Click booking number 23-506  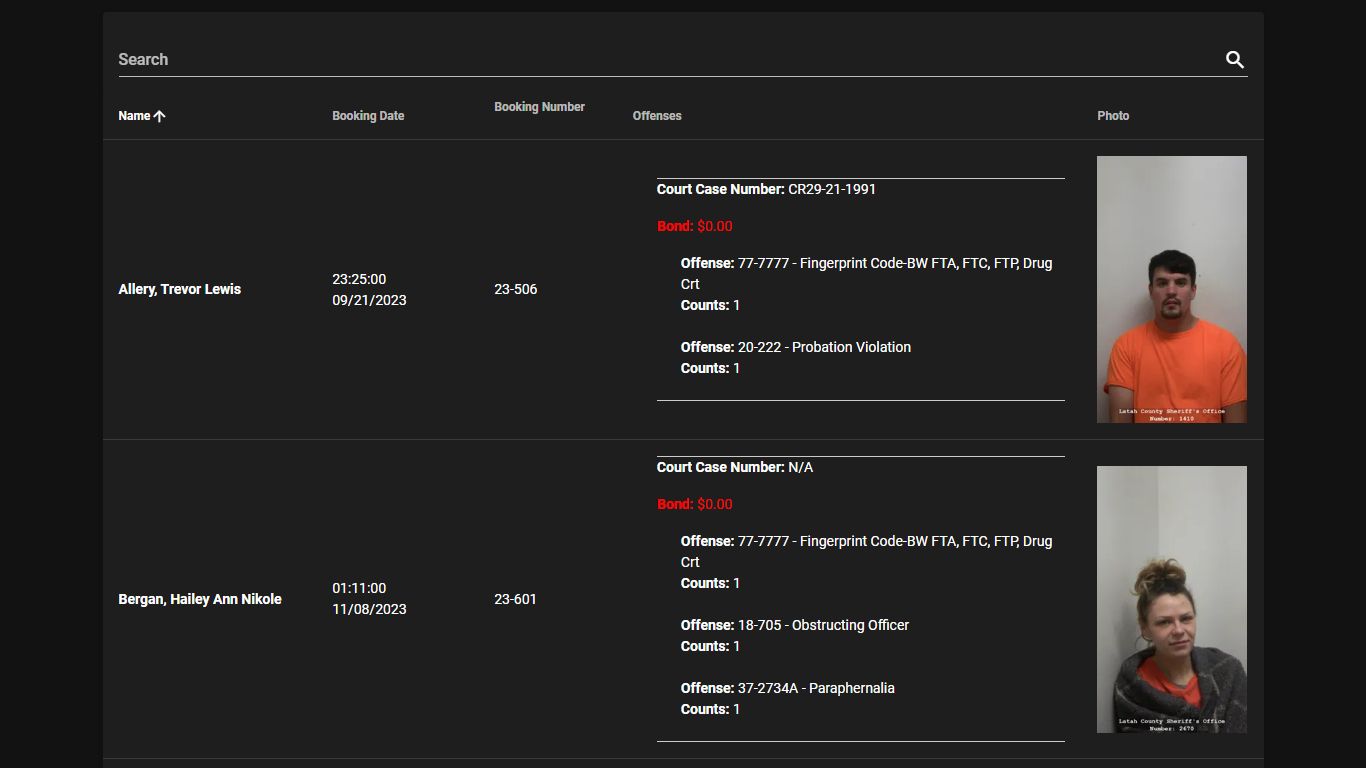515,289
